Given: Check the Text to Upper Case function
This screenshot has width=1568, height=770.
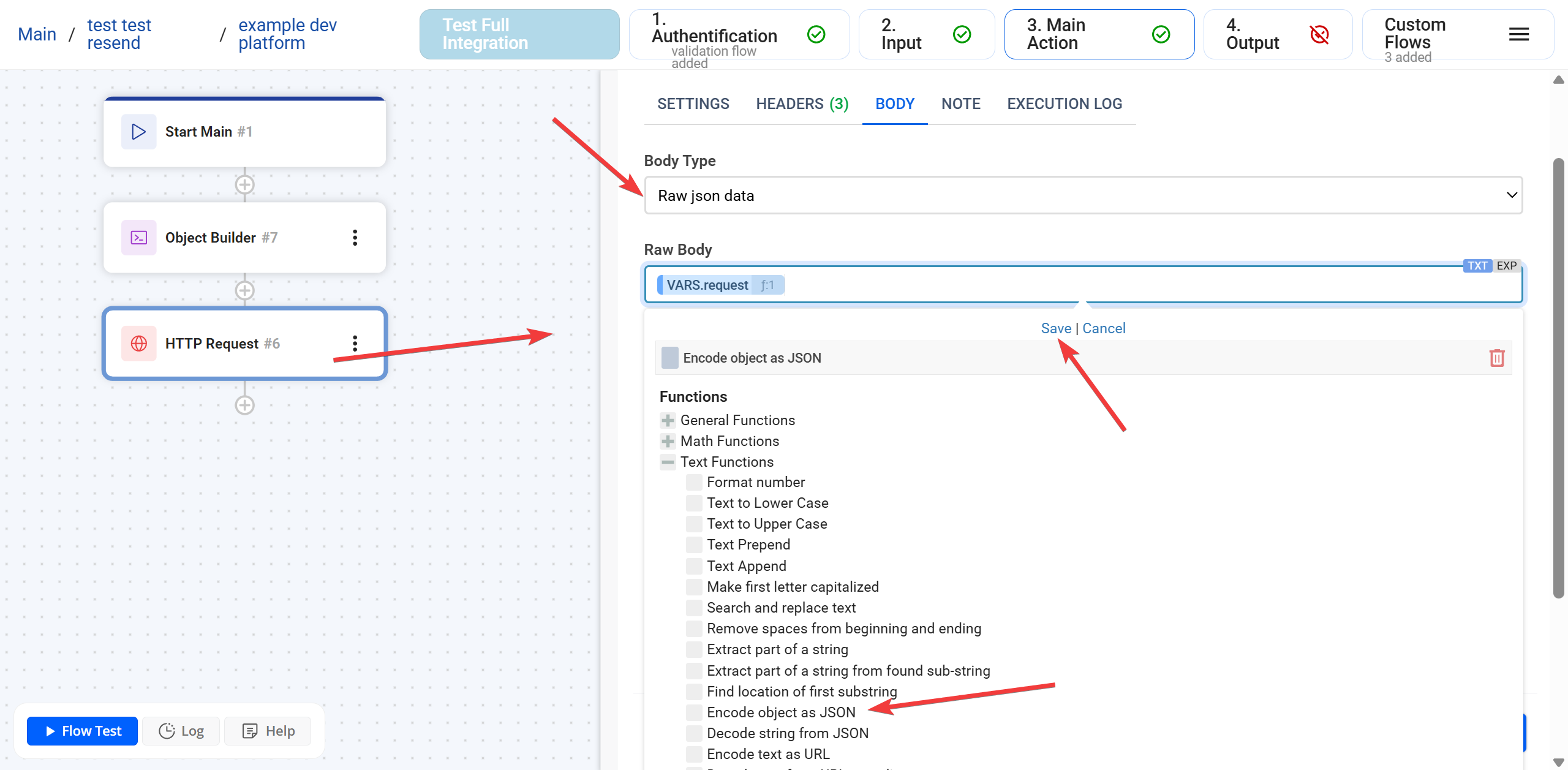Looking at the screenshot, I should click(x=694, y=524).
